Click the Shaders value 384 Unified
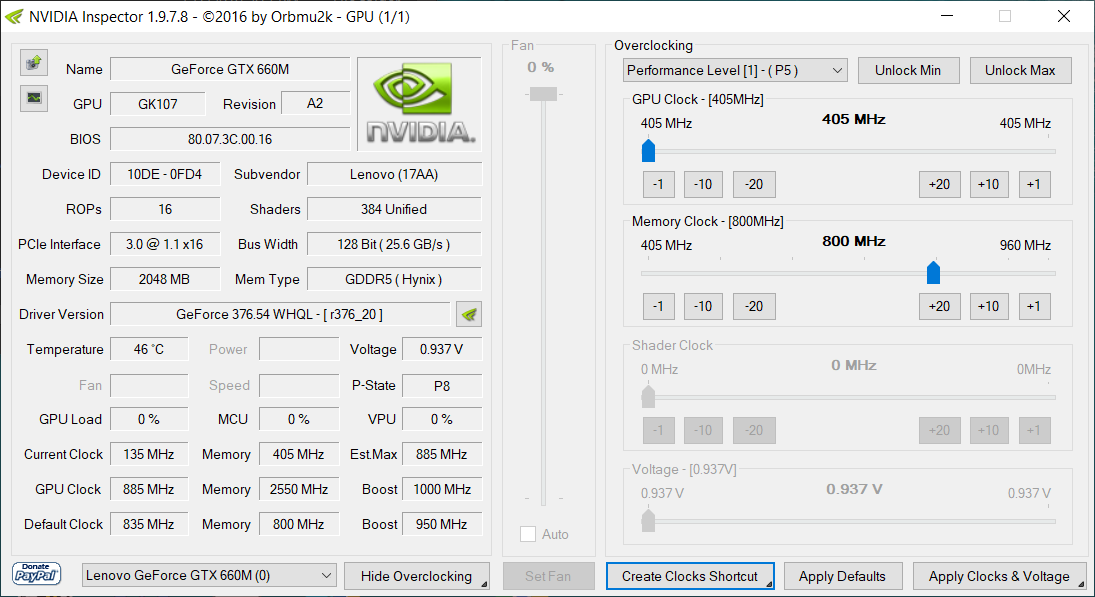1095x597 pixels. pos(395,209)
